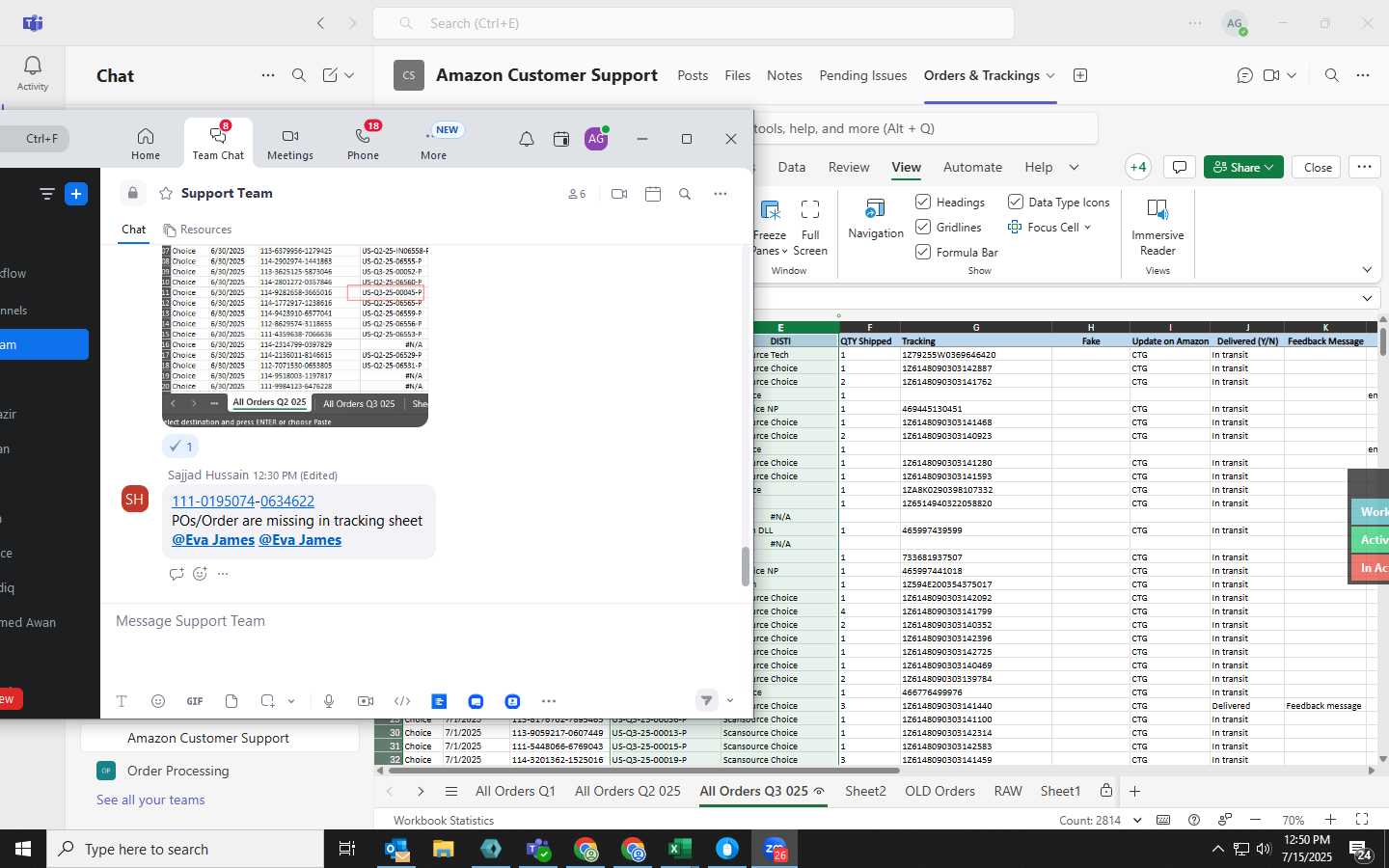Click blue new chat plus button in Zoom
1389x868 pixels.
[76, 194]
